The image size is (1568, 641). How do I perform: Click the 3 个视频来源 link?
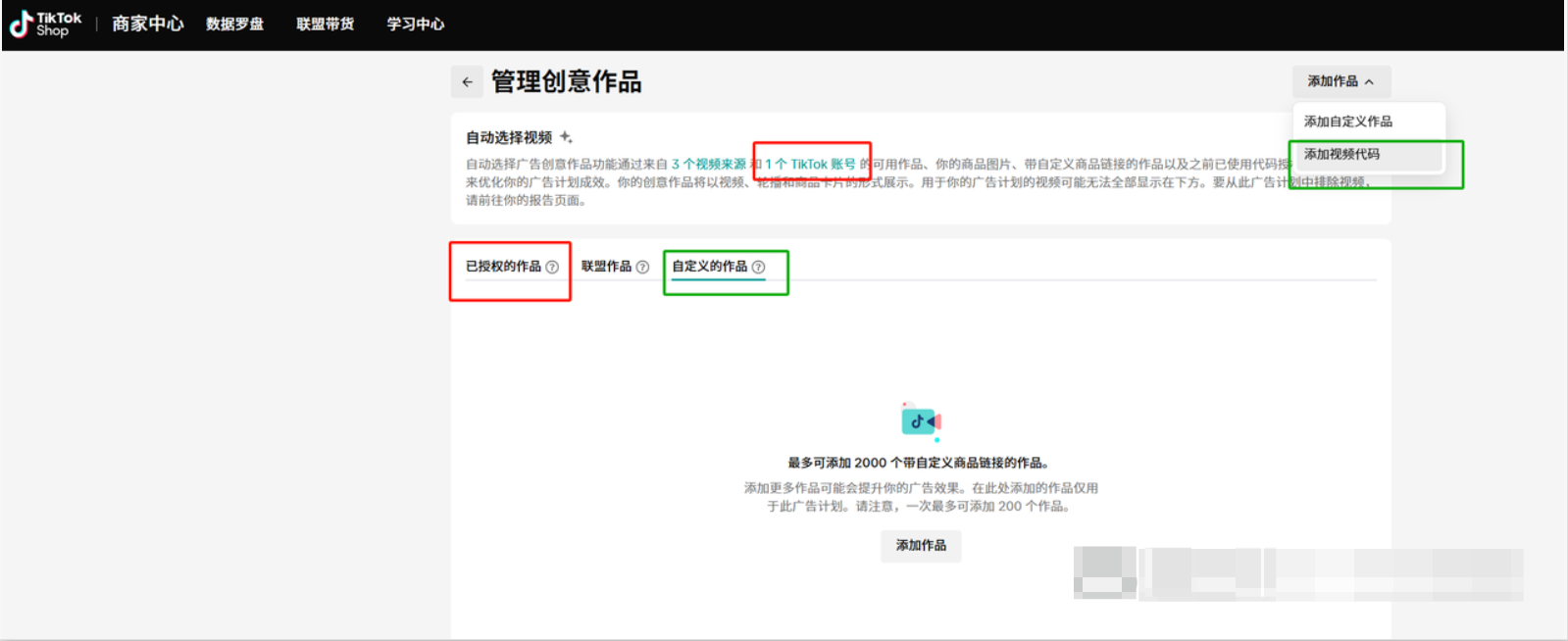[x=708, y=165]
